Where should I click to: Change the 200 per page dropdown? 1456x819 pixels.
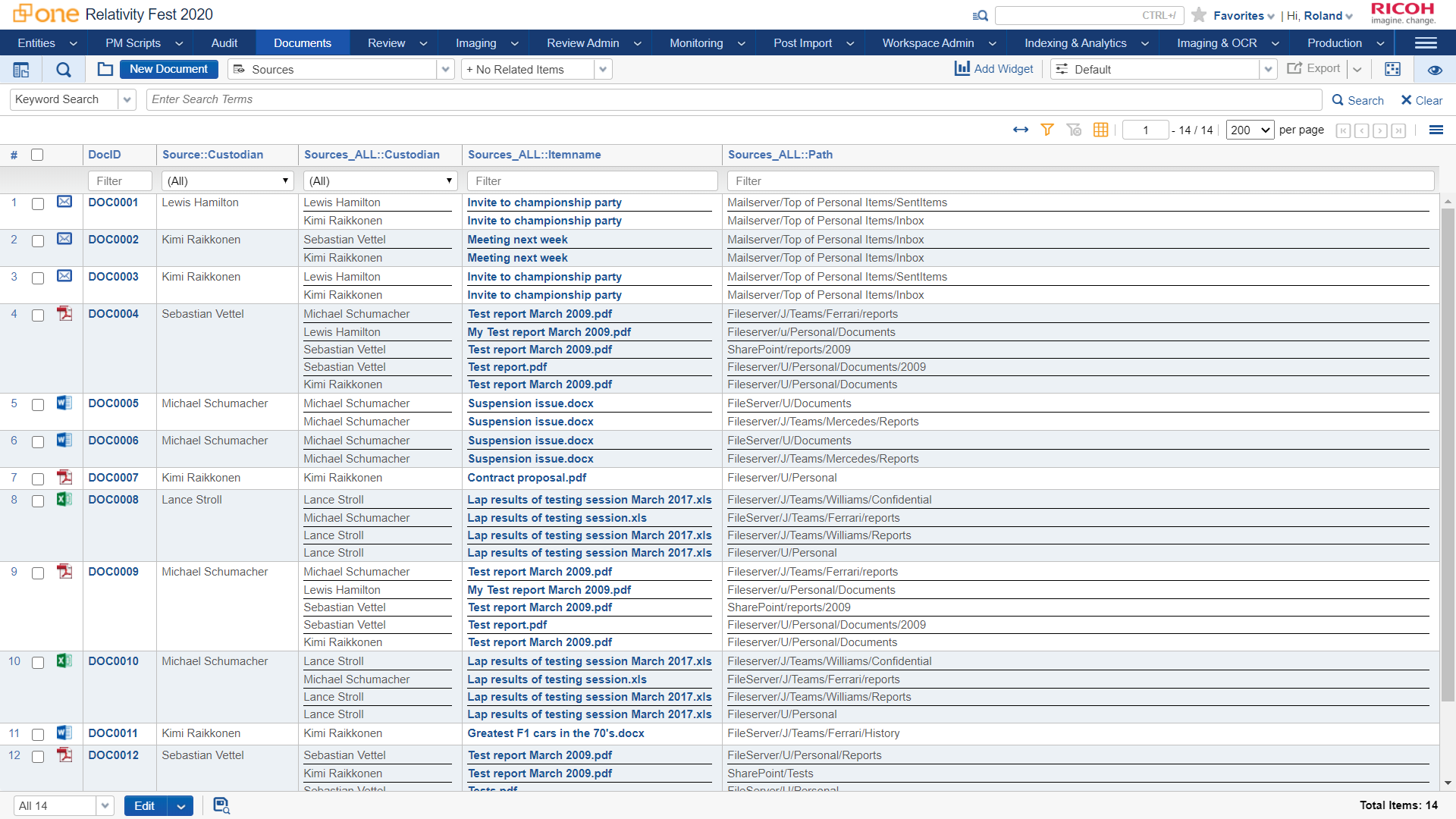(1250, 130)
